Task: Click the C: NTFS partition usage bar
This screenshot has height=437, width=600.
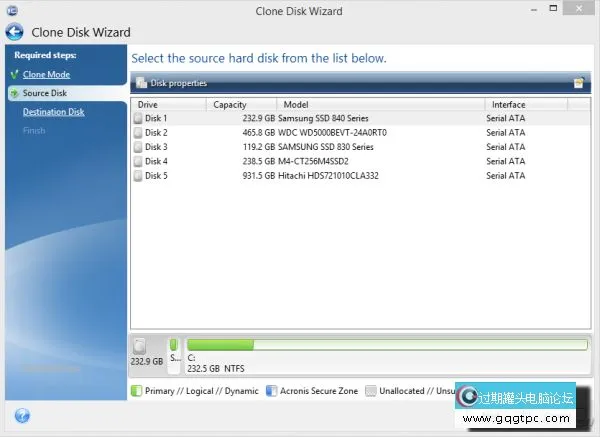Action: (387, 345)
